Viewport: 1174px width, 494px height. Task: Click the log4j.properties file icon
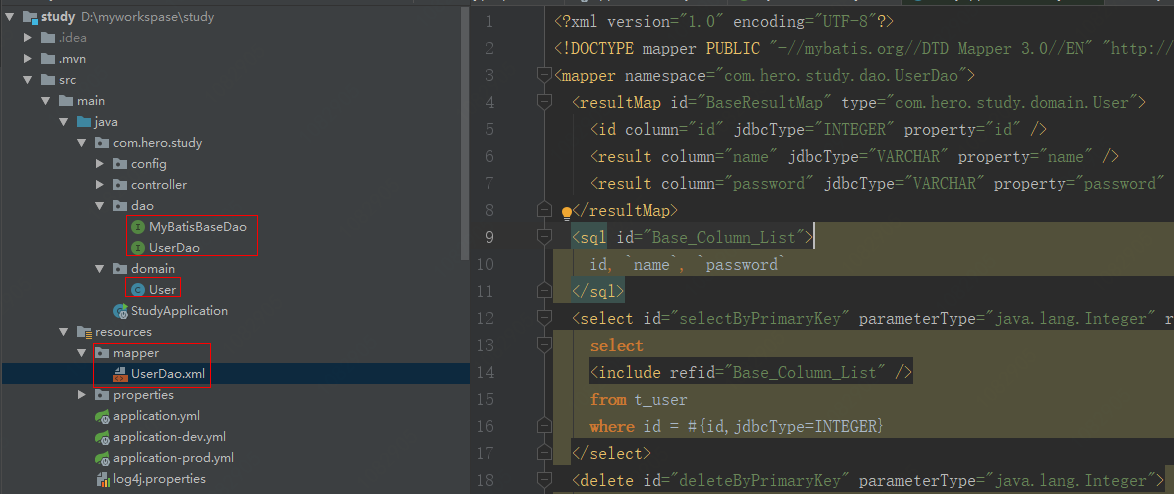[x=102, y=479]
